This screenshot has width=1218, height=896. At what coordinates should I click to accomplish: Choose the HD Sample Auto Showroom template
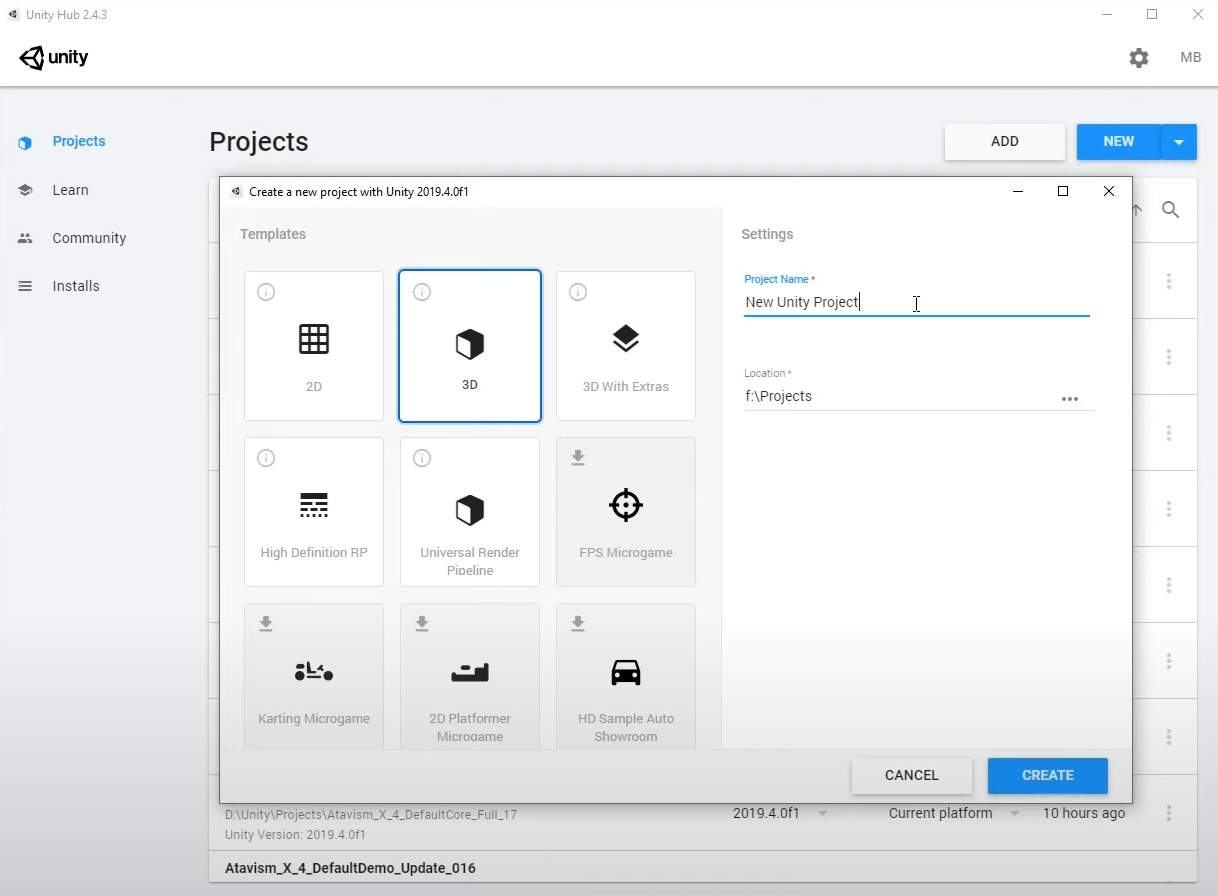626,677
